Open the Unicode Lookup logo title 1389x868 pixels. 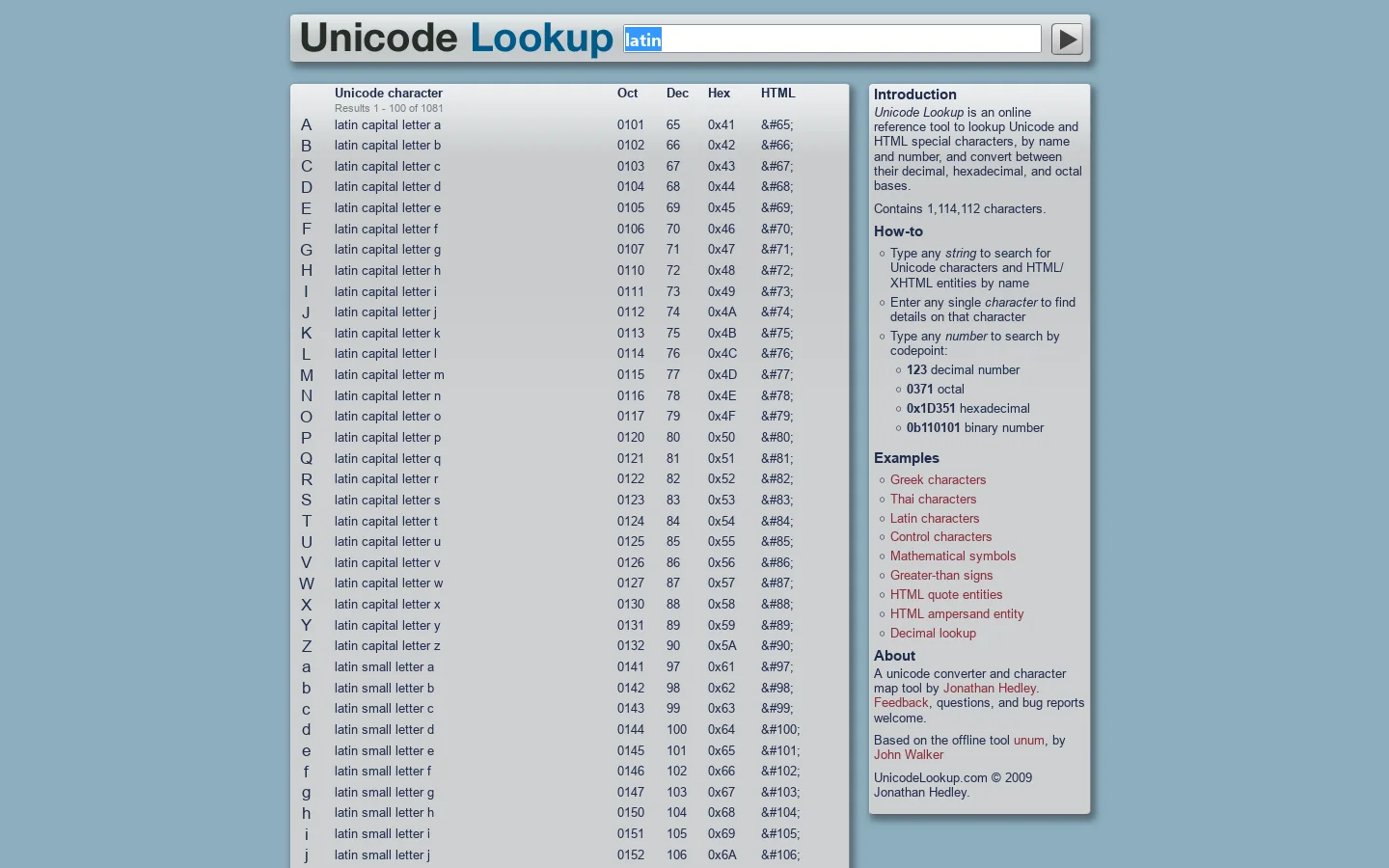[456, 39]
